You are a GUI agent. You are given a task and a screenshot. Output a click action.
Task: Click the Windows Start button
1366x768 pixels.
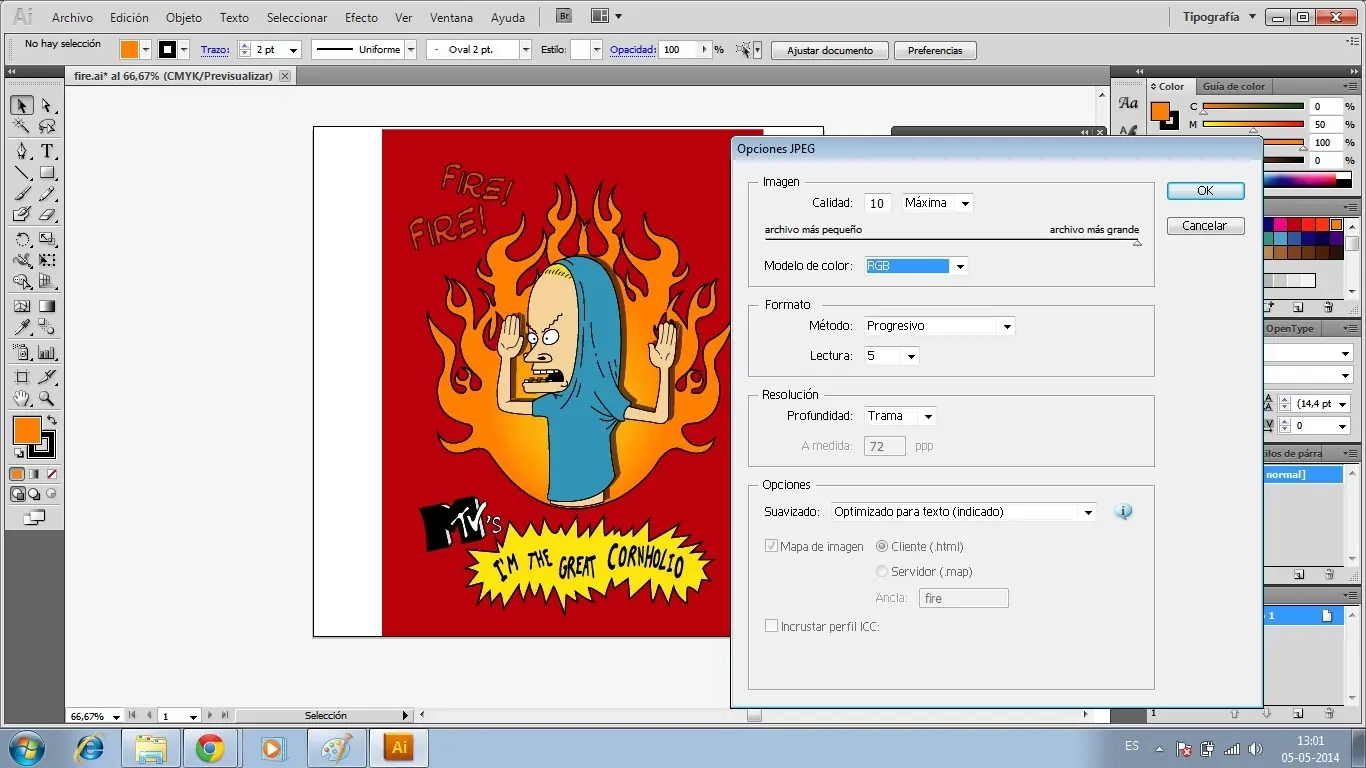(26, 748)
